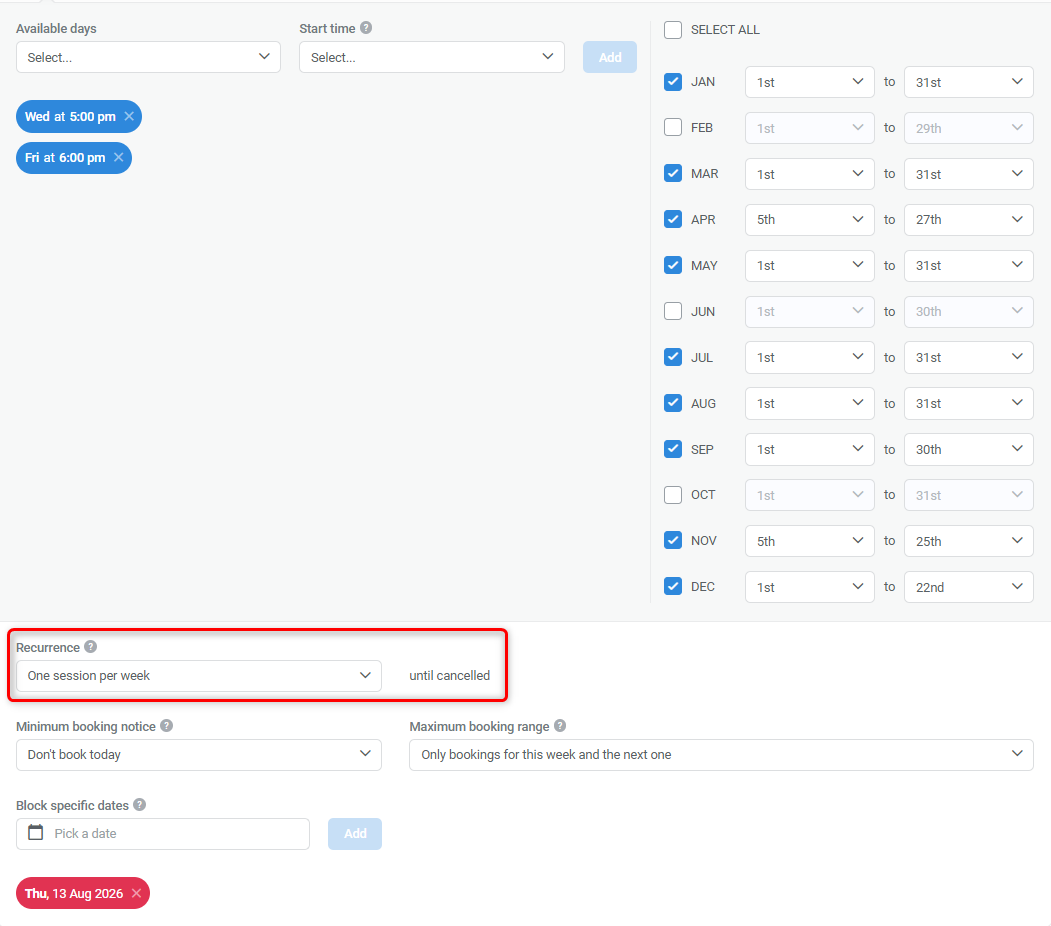The image size is (1051, 926).
Task: Click the Add button for blocked dates
Action: pyautogui.click(x=354, y=833)
